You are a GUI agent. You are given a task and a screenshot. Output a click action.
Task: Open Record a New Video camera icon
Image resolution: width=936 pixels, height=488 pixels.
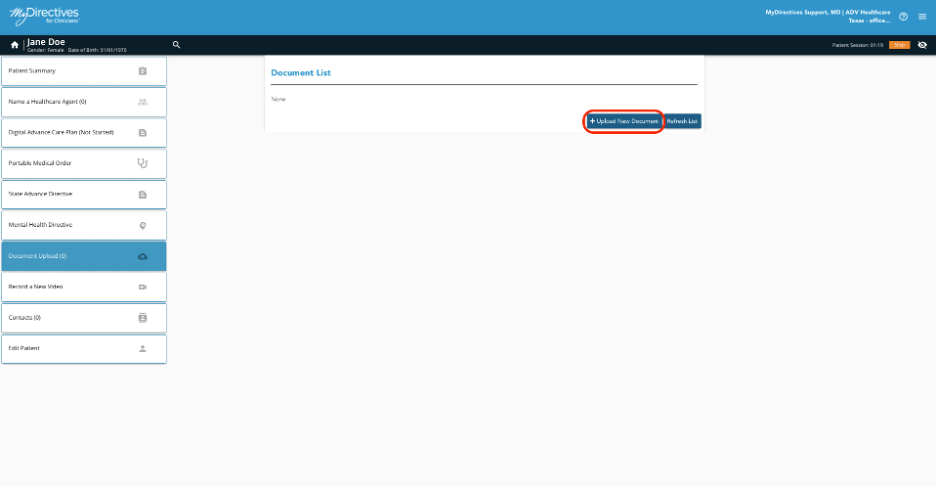point(143,287)
